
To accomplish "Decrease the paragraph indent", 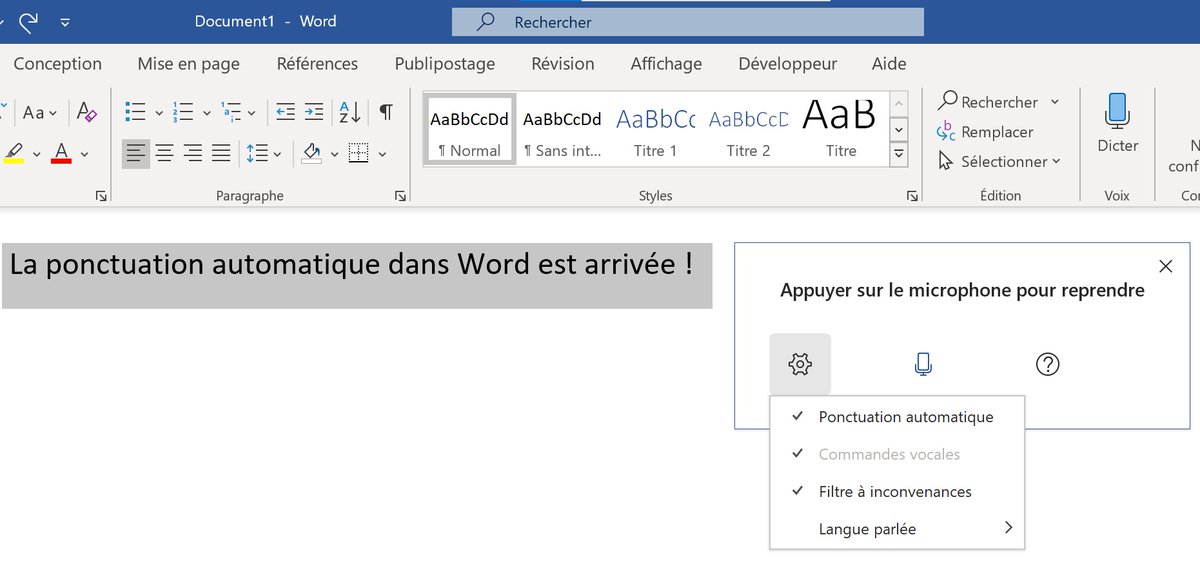I will coord(285,112).
